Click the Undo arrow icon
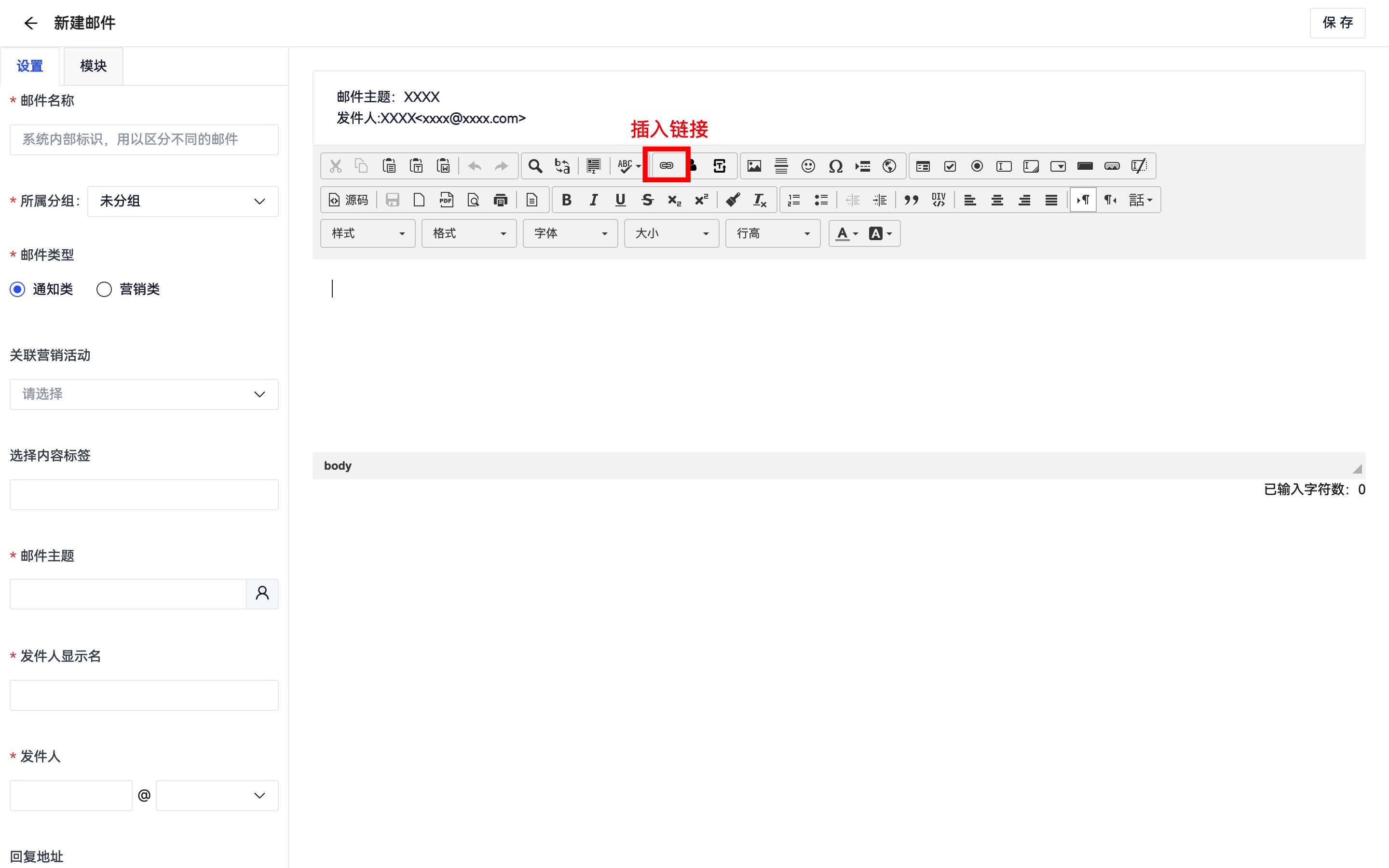1389x868 pixels. coord(475,166)
